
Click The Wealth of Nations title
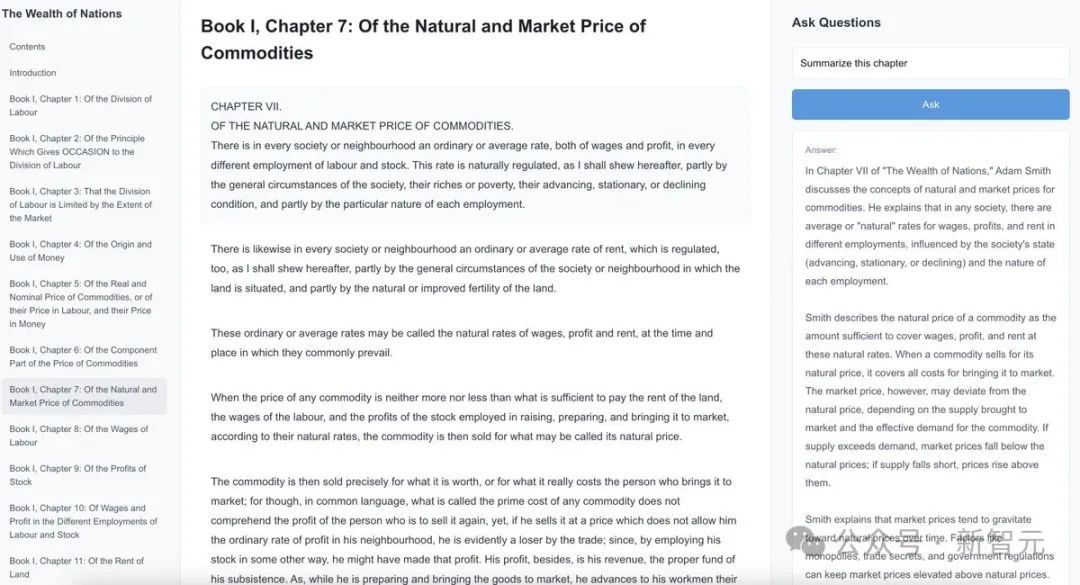point(62,14)
